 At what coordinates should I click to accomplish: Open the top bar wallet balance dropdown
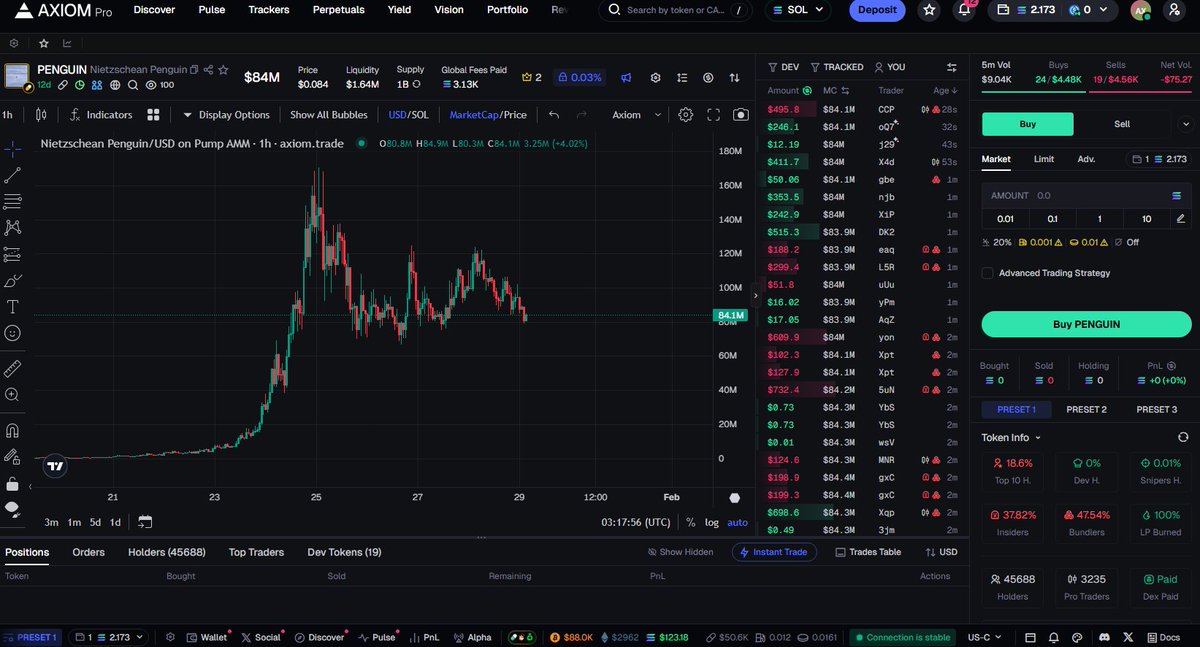pyautogui.click(x=1054, y=10)
